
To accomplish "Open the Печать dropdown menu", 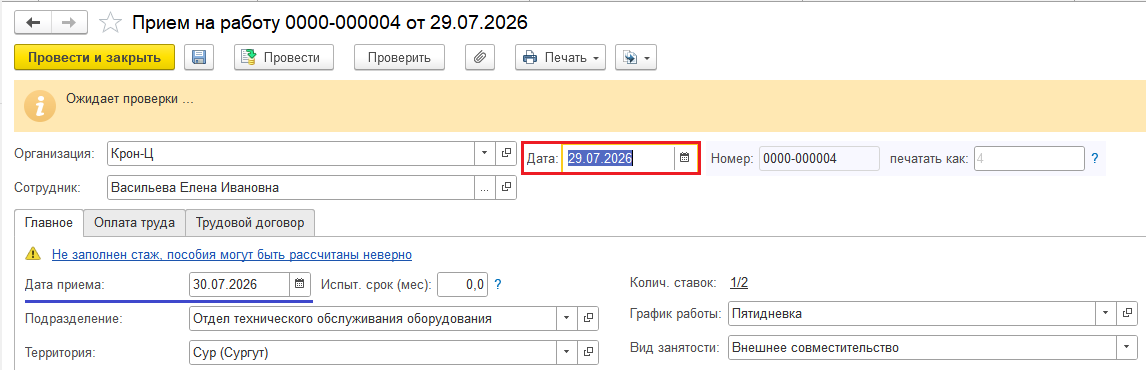I will pyautogui.click(x=561, y=57).
